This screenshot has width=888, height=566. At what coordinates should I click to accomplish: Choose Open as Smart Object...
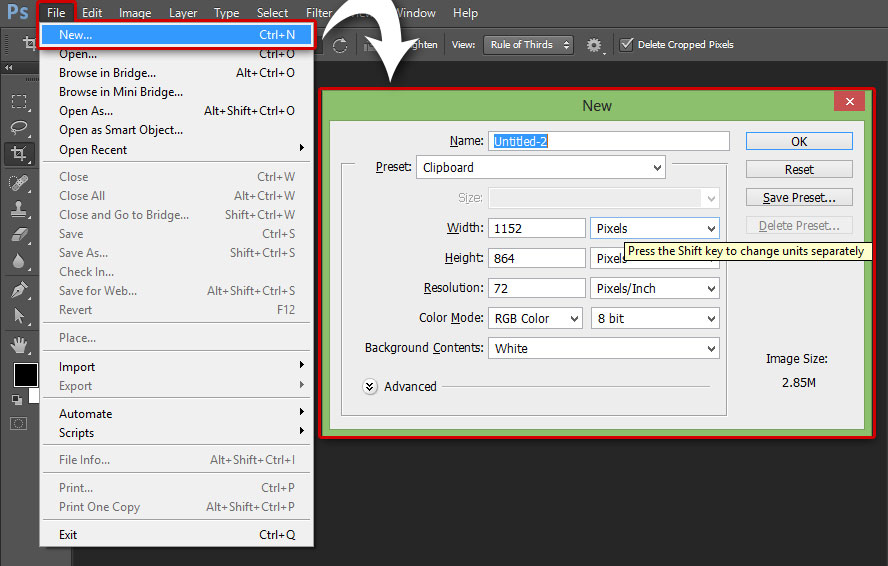(x=177, y=130)
